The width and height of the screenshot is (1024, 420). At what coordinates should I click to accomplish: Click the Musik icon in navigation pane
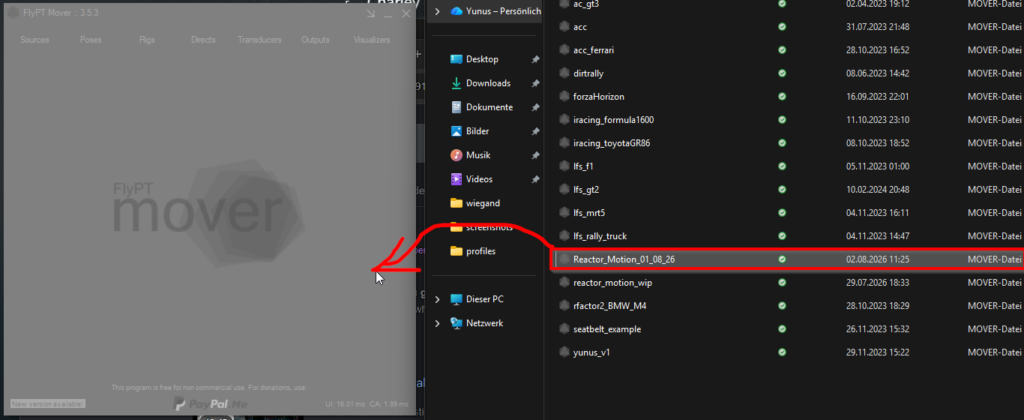(x=456, y=155)
